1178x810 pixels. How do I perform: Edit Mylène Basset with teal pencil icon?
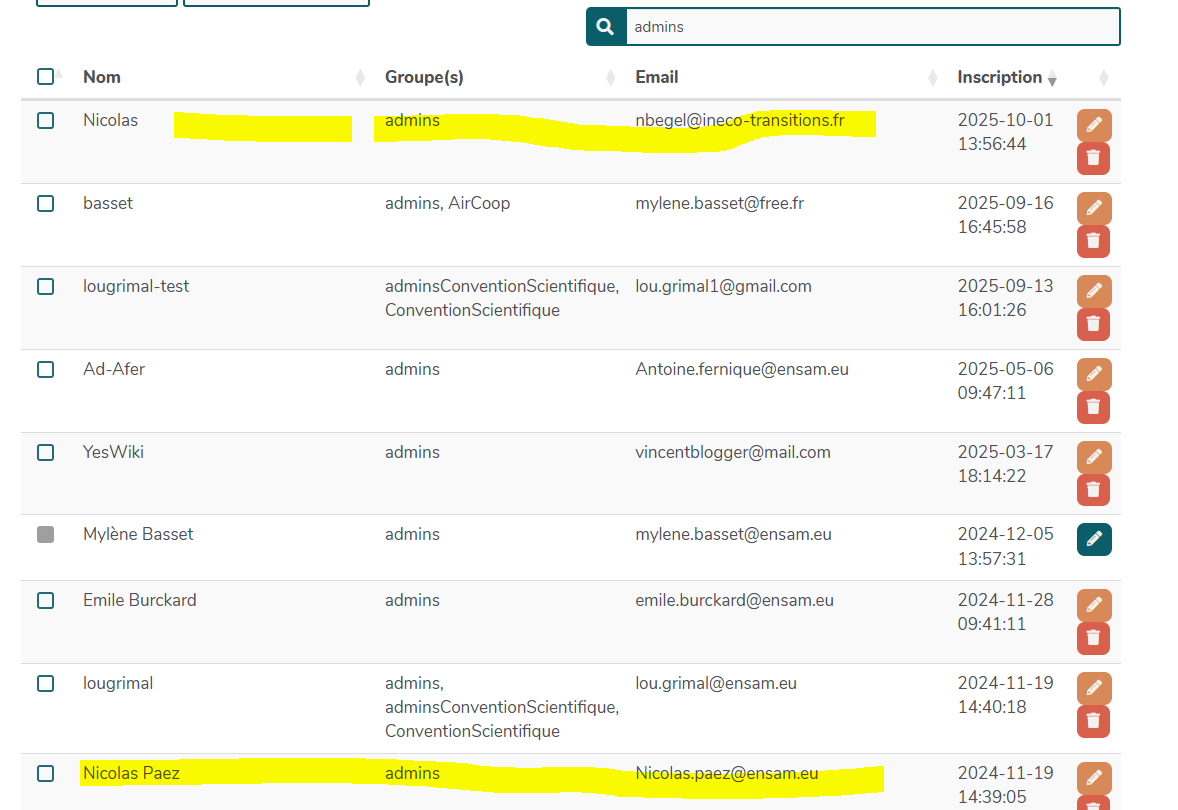coord(1093,539)
